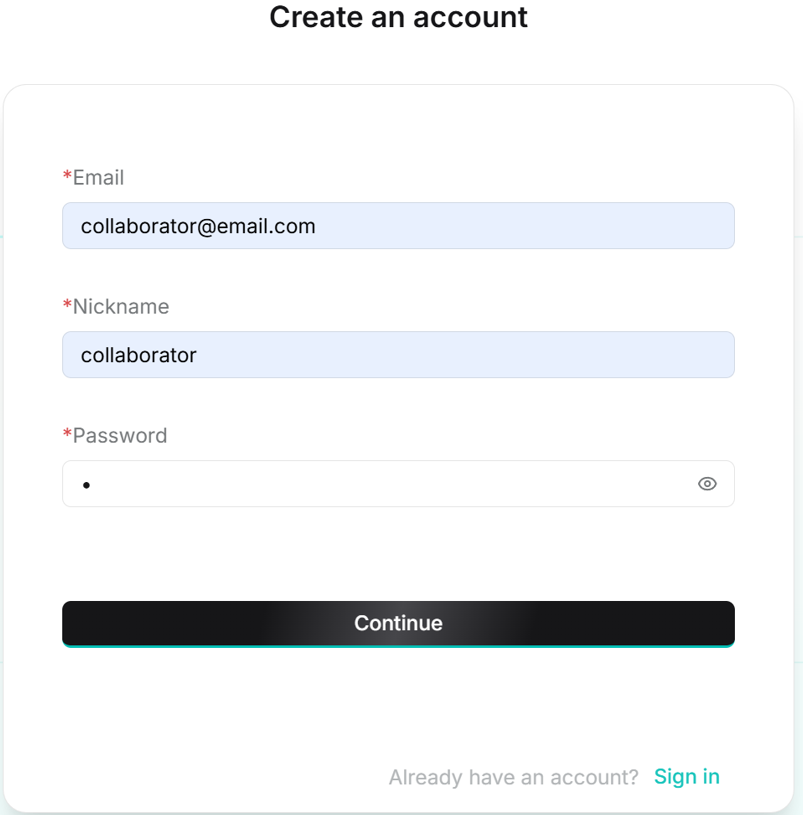Screen dimensions: 803x815
Task: Click the Email field label
Action: coord(98,178)
